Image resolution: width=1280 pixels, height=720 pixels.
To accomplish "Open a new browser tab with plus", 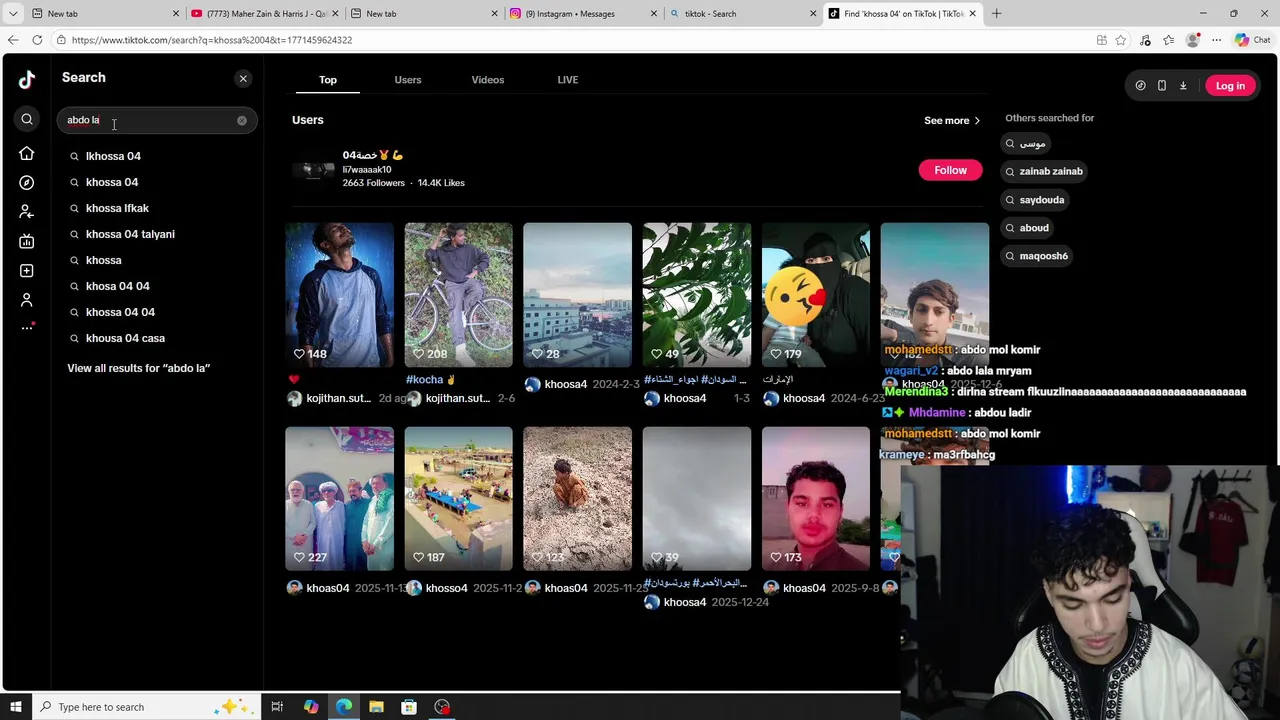I will 996,14.
